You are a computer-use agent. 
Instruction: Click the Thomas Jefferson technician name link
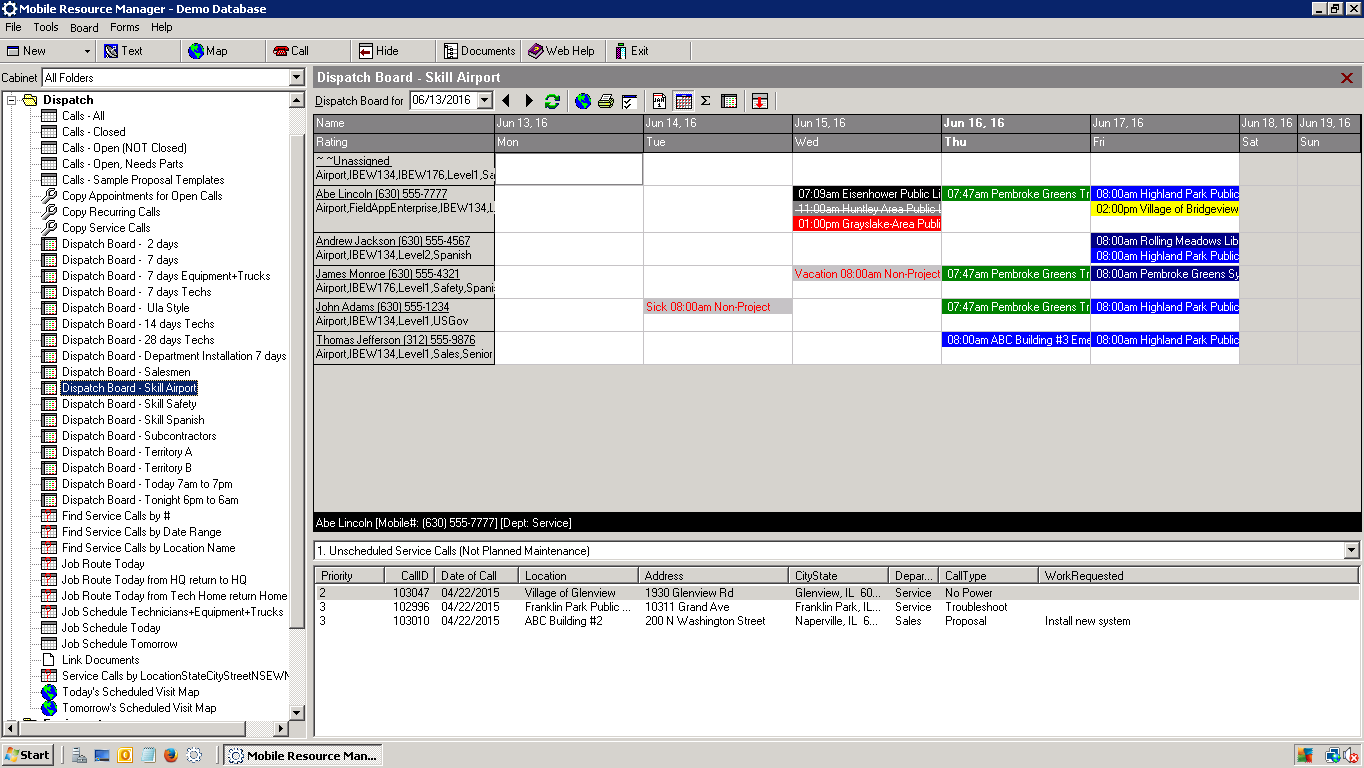click(395, 340)
